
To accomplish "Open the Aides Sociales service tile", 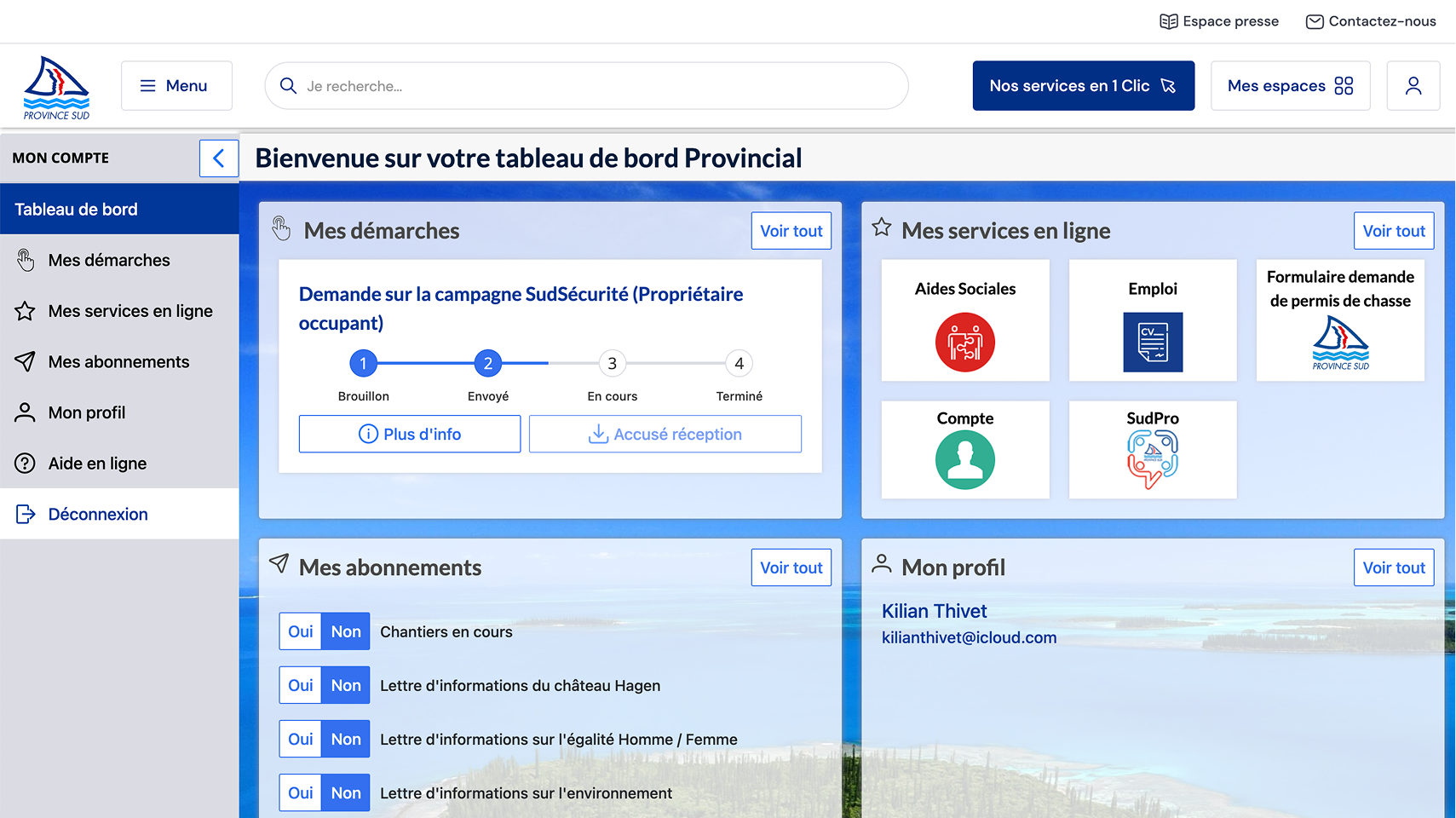I will pyautogui.click(x=965, y=320).
